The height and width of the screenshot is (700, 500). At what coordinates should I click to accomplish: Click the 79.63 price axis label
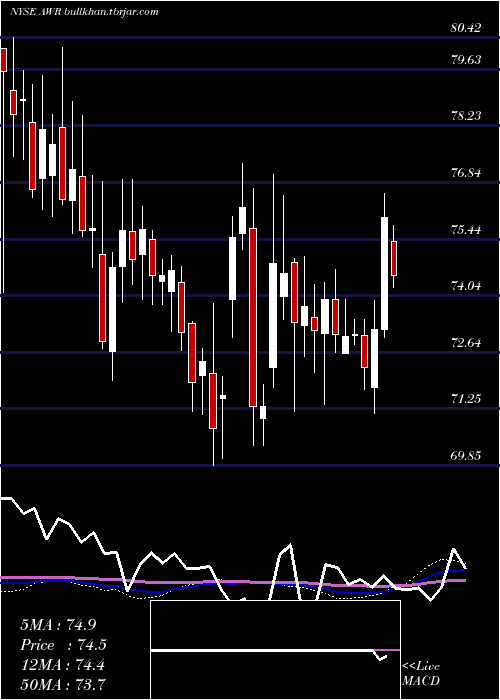coord(466,59)
